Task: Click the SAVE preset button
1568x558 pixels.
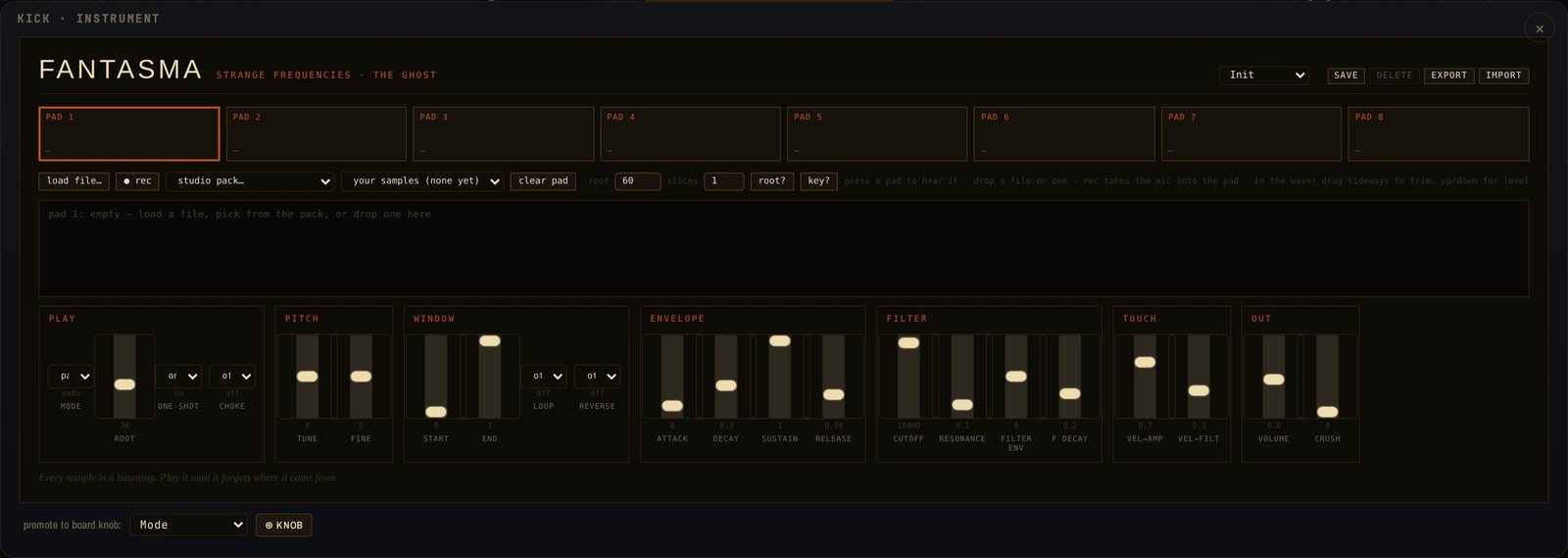Action: [x=1346, y=76]
